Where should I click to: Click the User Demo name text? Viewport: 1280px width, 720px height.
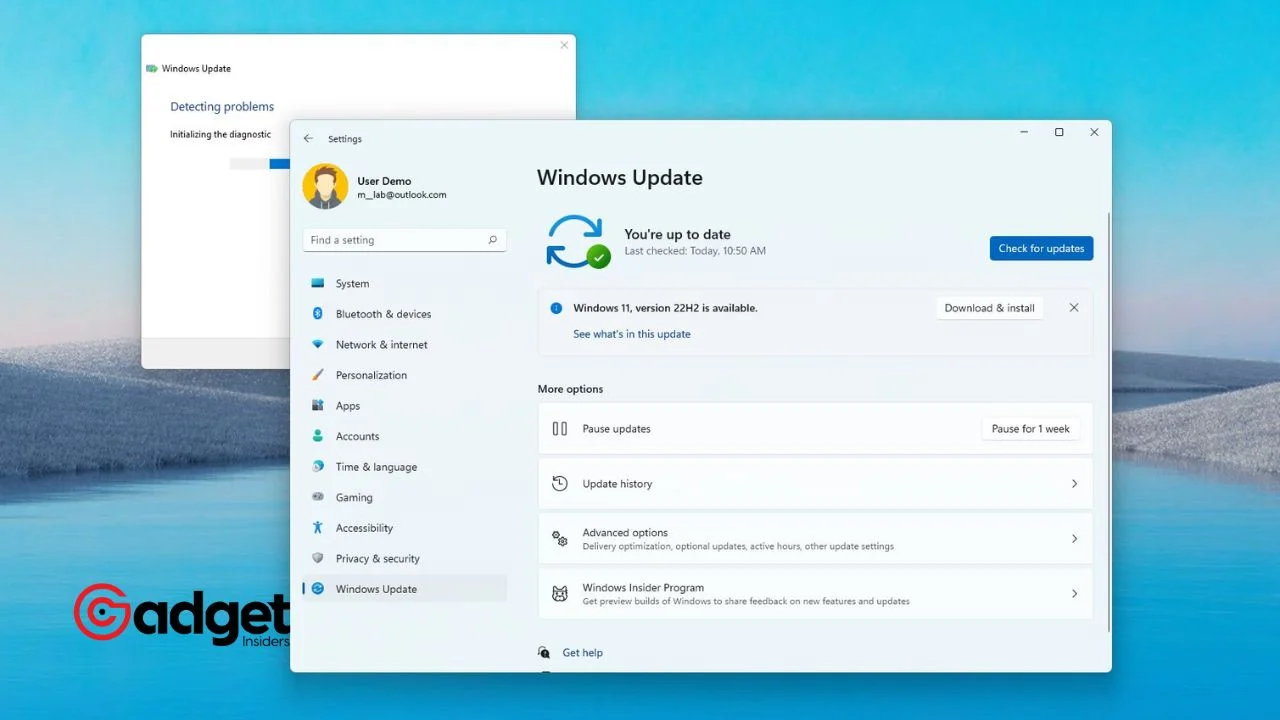pos(384,182)
